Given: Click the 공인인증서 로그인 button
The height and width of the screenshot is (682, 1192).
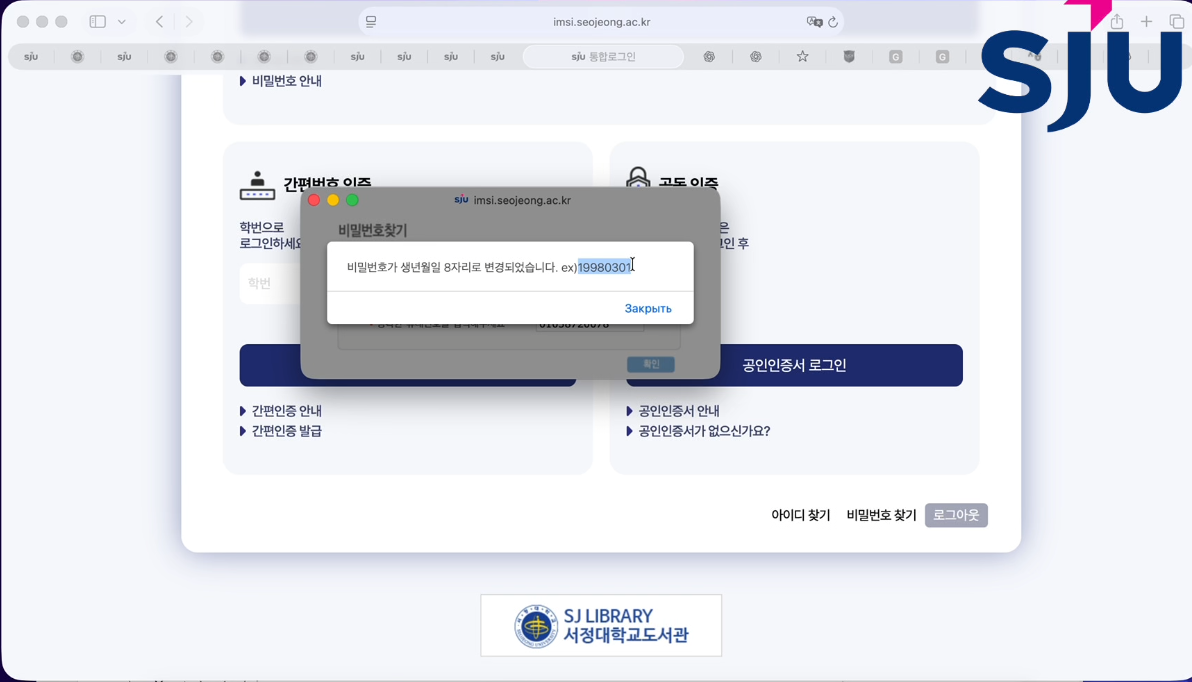Looking at the screenshot, I should coord(794,365).
